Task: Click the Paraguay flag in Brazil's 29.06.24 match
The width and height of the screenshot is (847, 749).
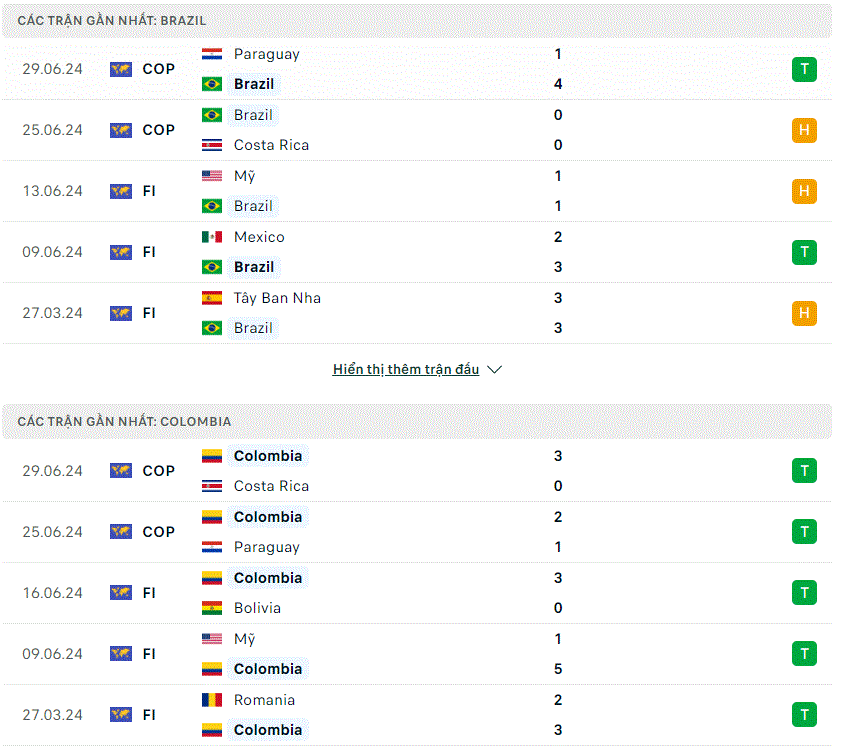Action: [212, 54]
